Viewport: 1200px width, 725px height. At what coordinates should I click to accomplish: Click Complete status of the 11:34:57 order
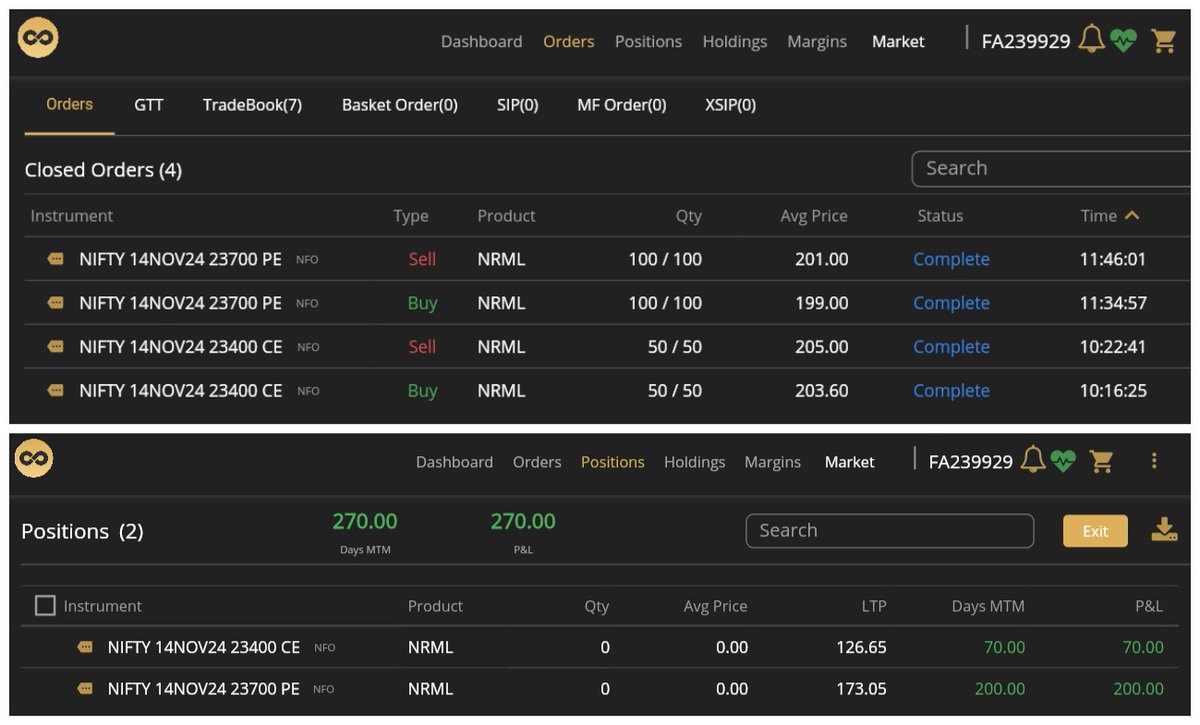point(951,303)
